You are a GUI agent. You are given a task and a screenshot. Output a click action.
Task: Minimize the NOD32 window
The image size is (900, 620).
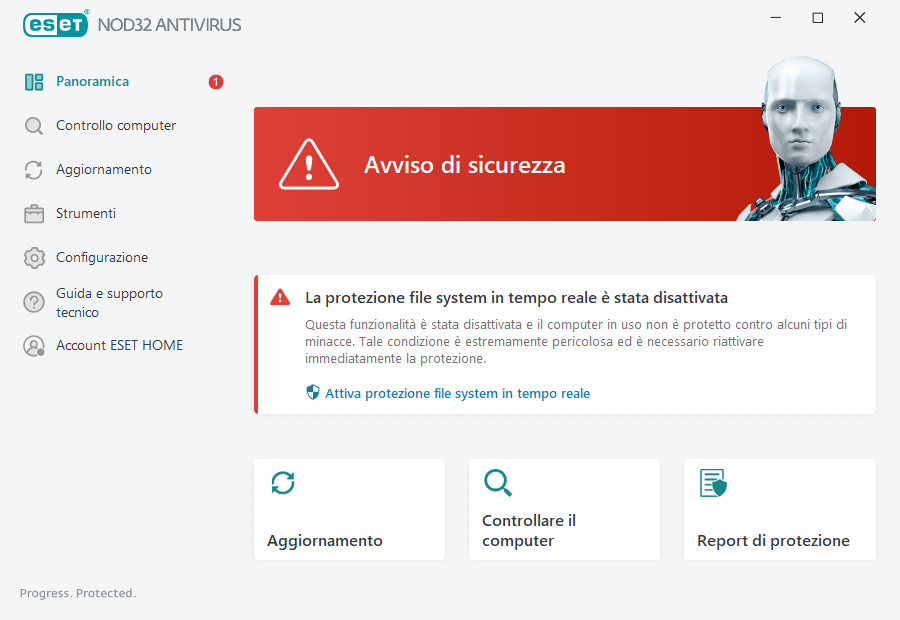776,17
